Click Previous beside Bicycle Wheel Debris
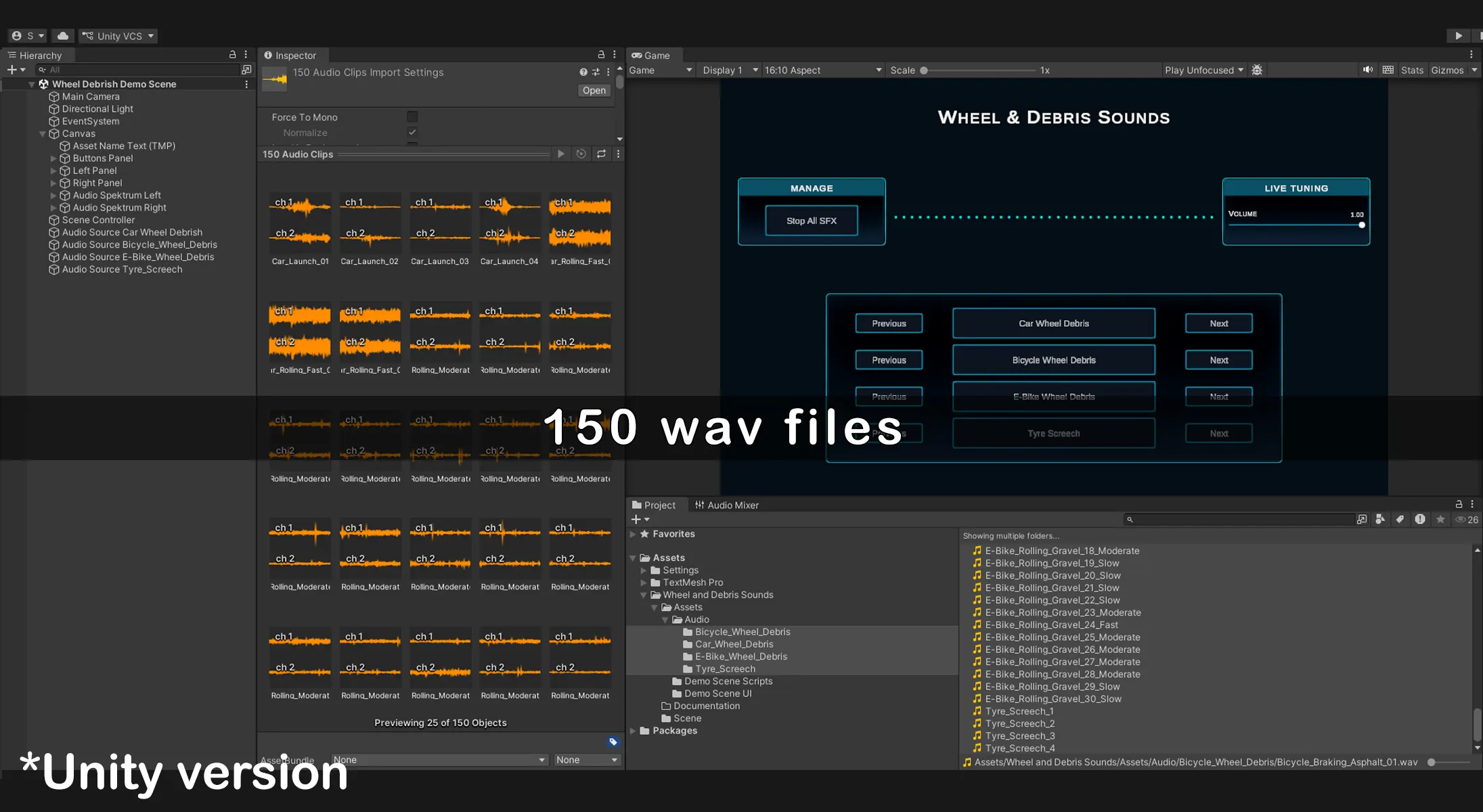 889,360
